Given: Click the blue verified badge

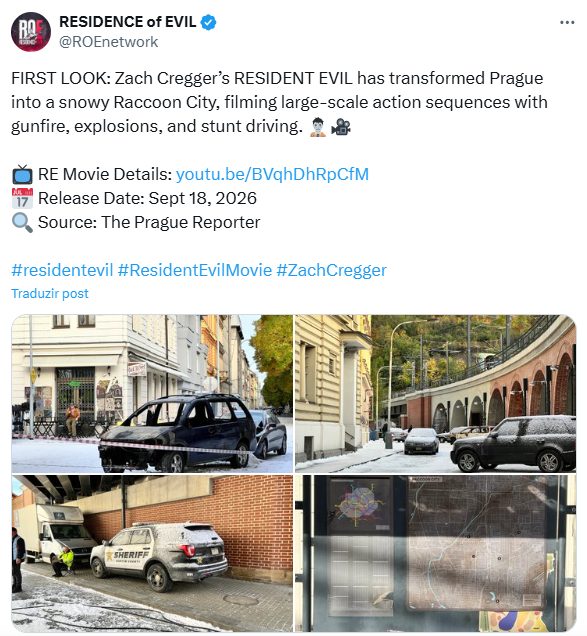Looking at the screenshot, I should click(209, 22).
